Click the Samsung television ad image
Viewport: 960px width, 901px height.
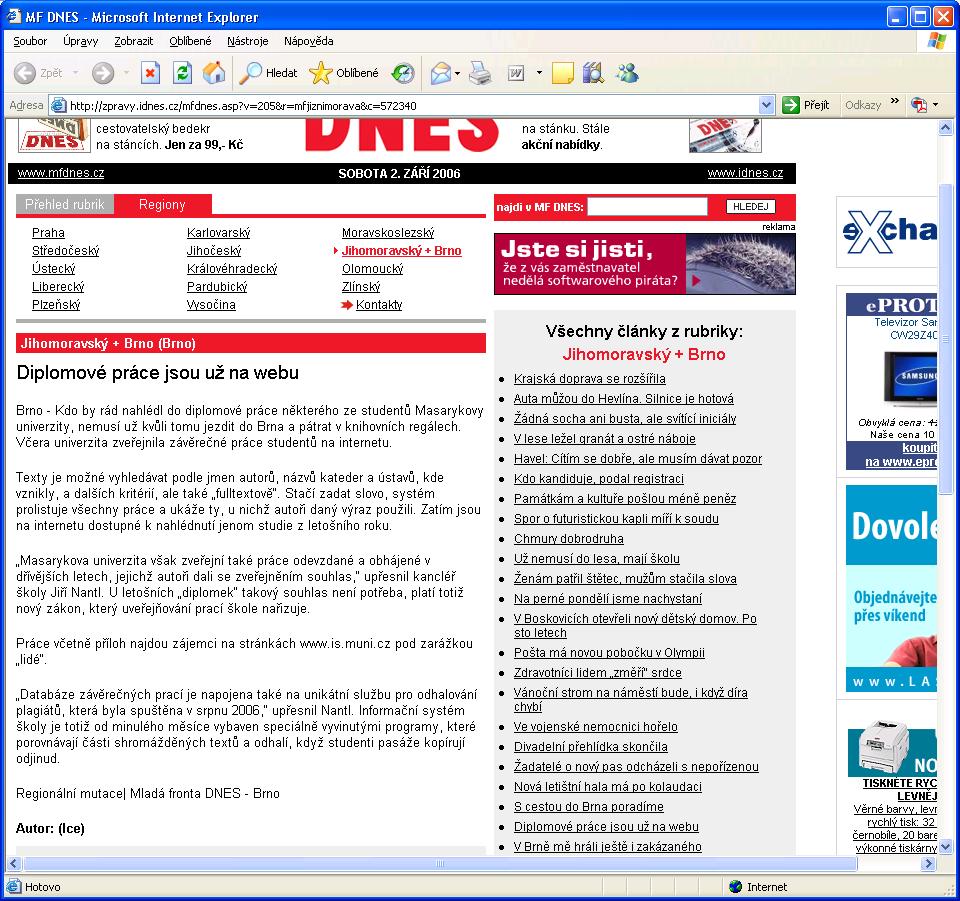[x=910, y=377]
